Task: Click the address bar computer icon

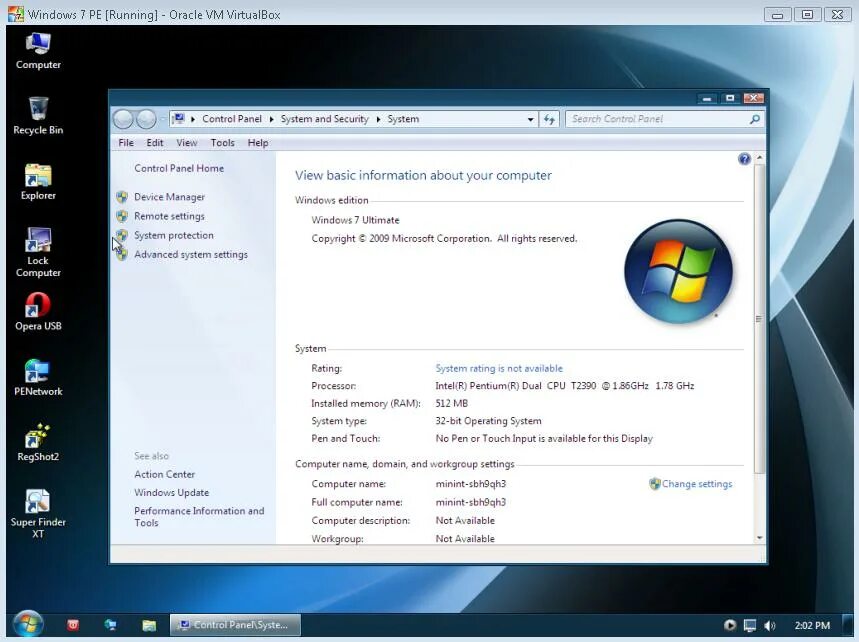Action: pos(179,118)
